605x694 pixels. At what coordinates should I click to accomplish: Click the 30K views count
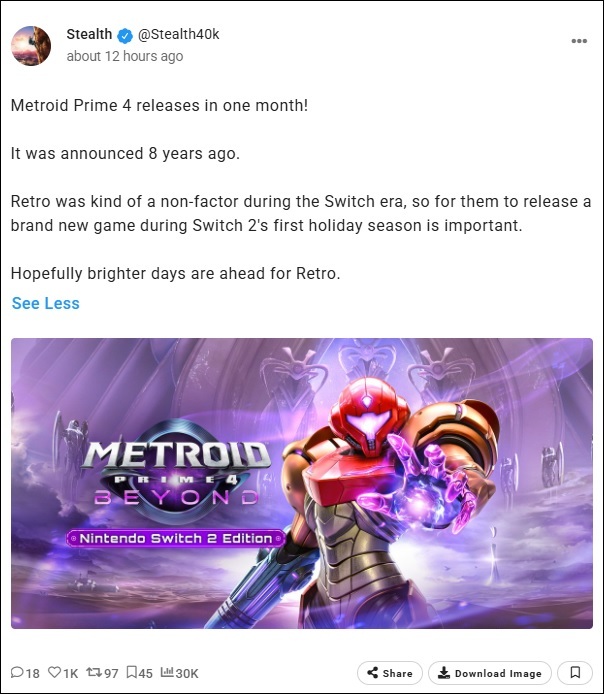coord(187,674)
